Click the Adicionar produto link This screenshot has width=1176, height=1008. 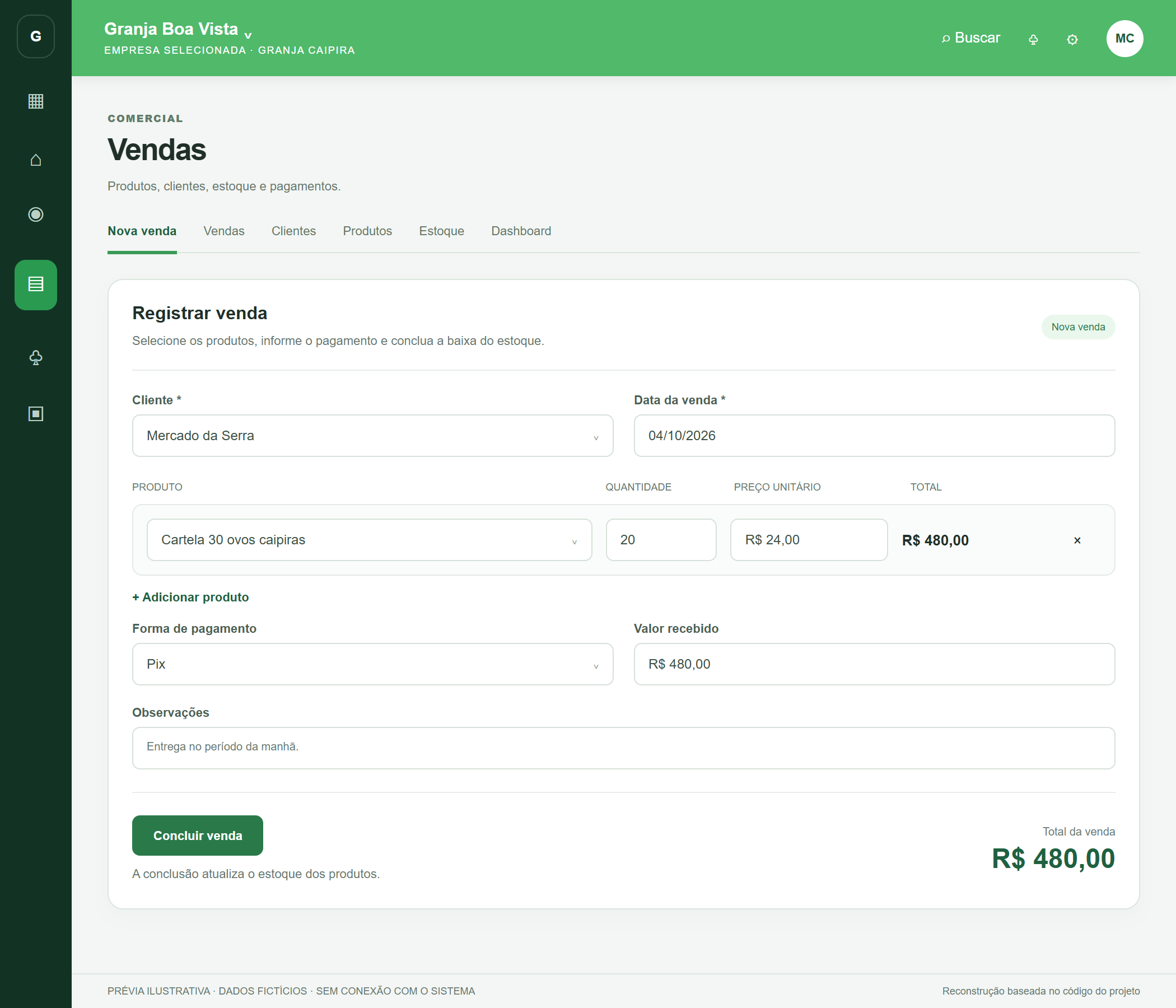click(x=190, y=597)
